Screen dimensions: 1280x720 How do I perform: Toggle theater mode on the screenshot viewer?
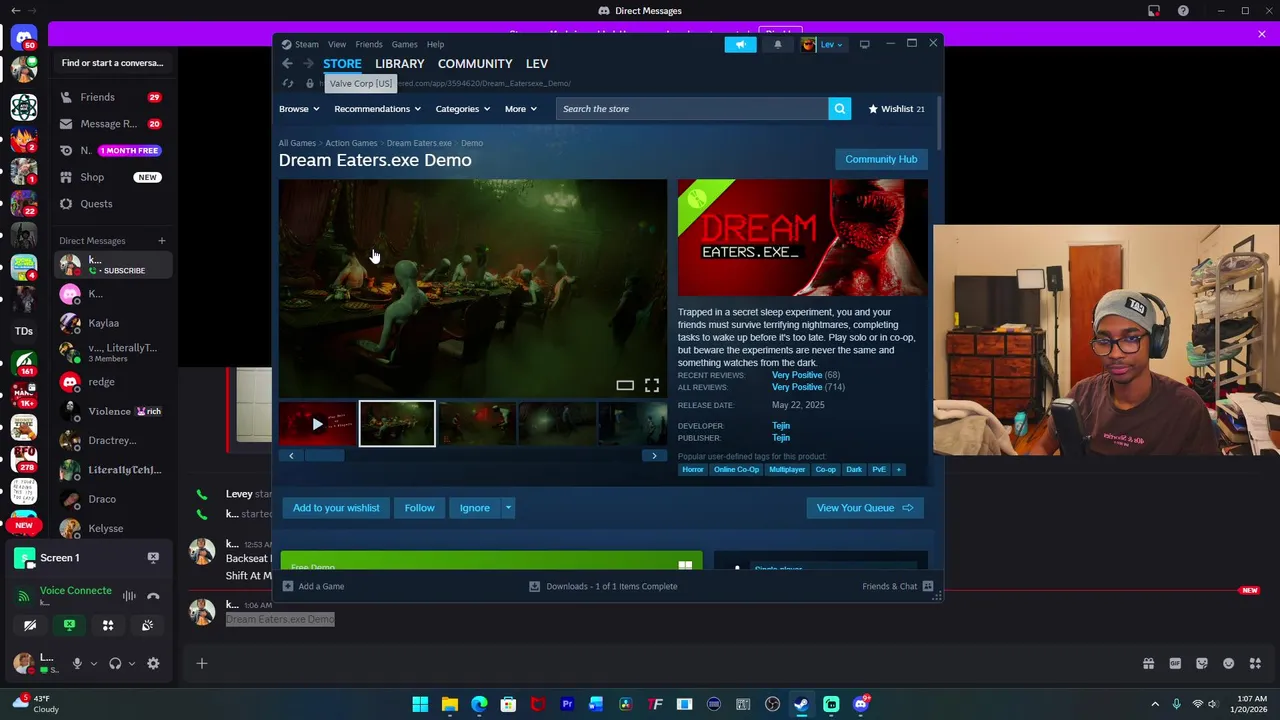[x=625, y=385]
